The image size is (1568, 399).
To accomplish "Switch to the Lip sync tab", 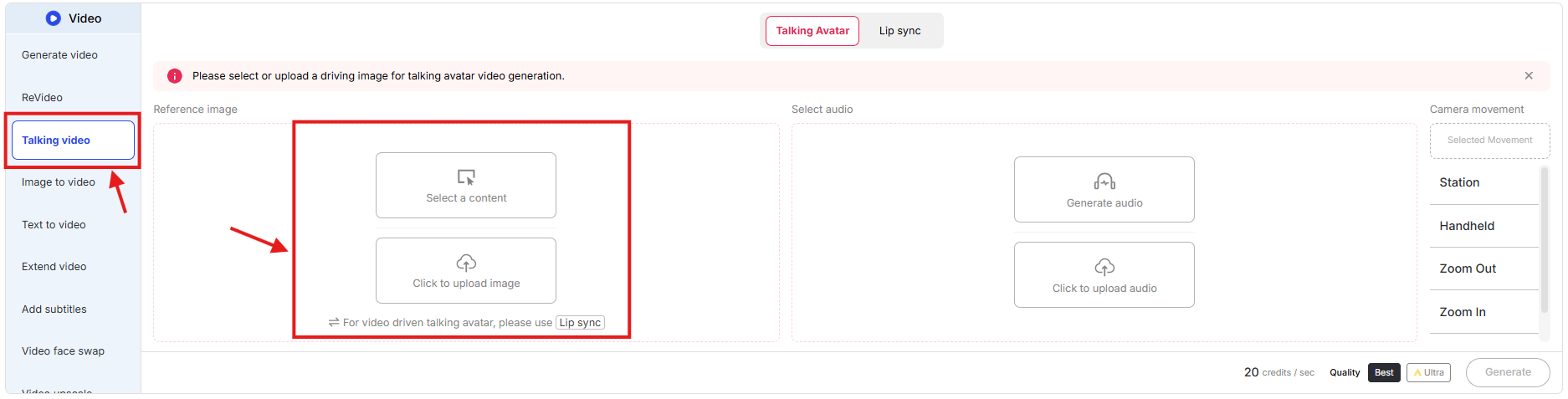I will click(899, 31).
